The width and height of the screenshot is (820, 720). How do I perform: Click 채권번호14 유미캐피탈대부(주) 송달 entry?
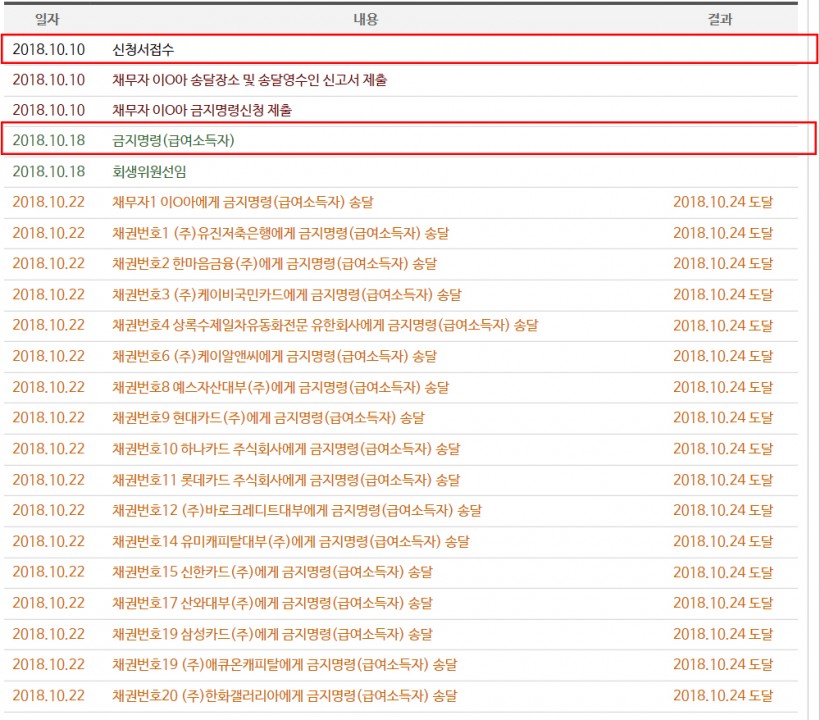(x=291, y=541)
